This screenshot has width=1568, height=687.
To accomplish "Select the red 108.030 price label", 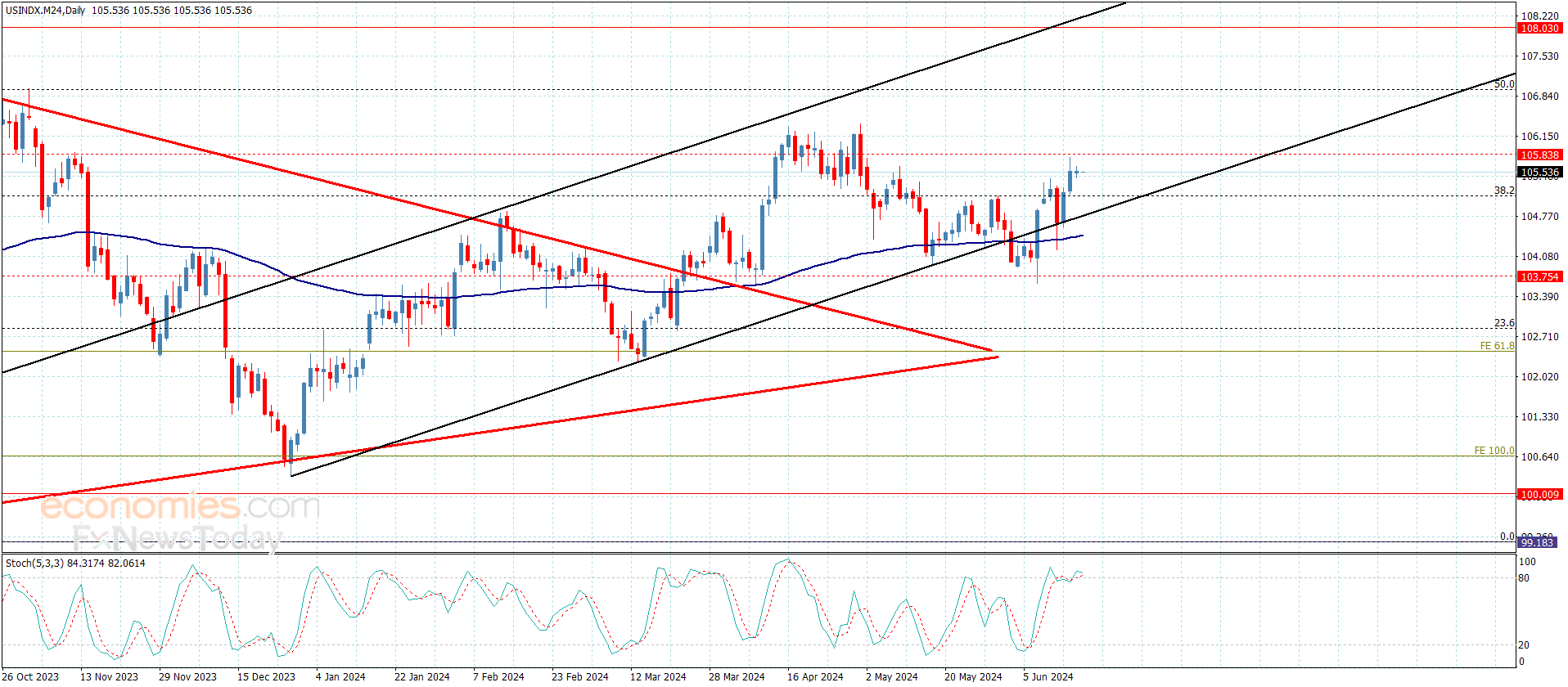I will click(x=1539, y=29).
